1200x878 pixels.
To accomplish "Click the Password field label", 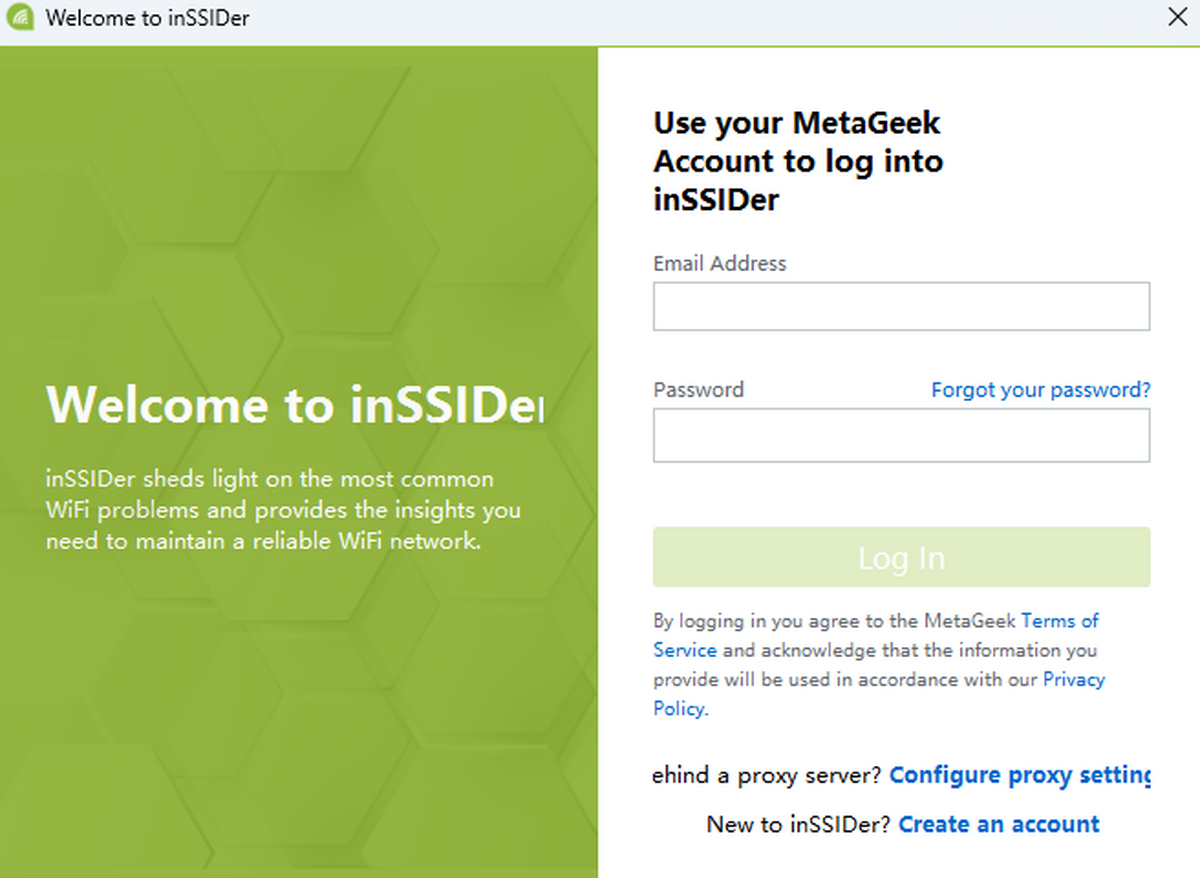I will coord(698,390).
